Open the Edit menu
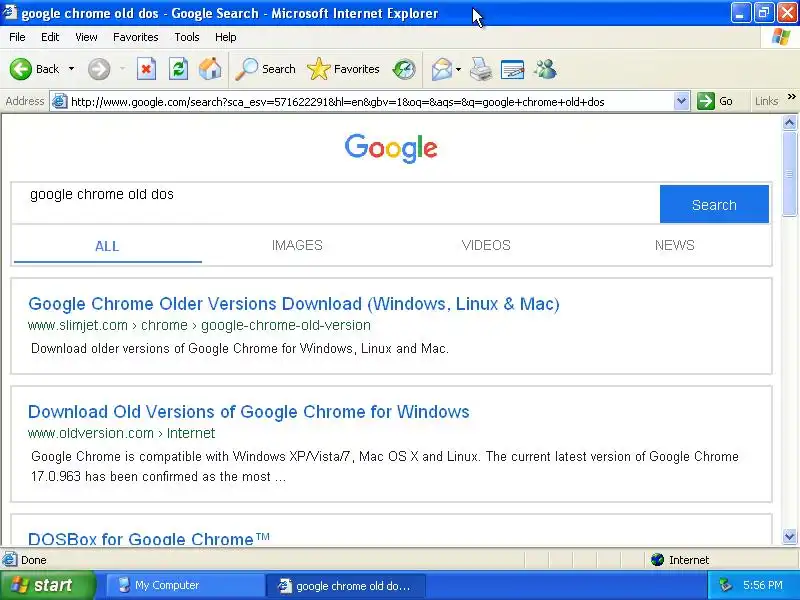 50,37
